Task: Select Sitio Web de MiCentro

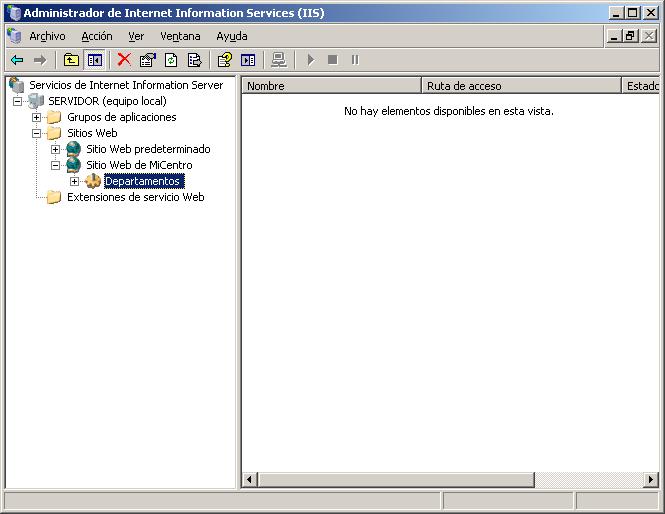Action: [x=139, y=165]
